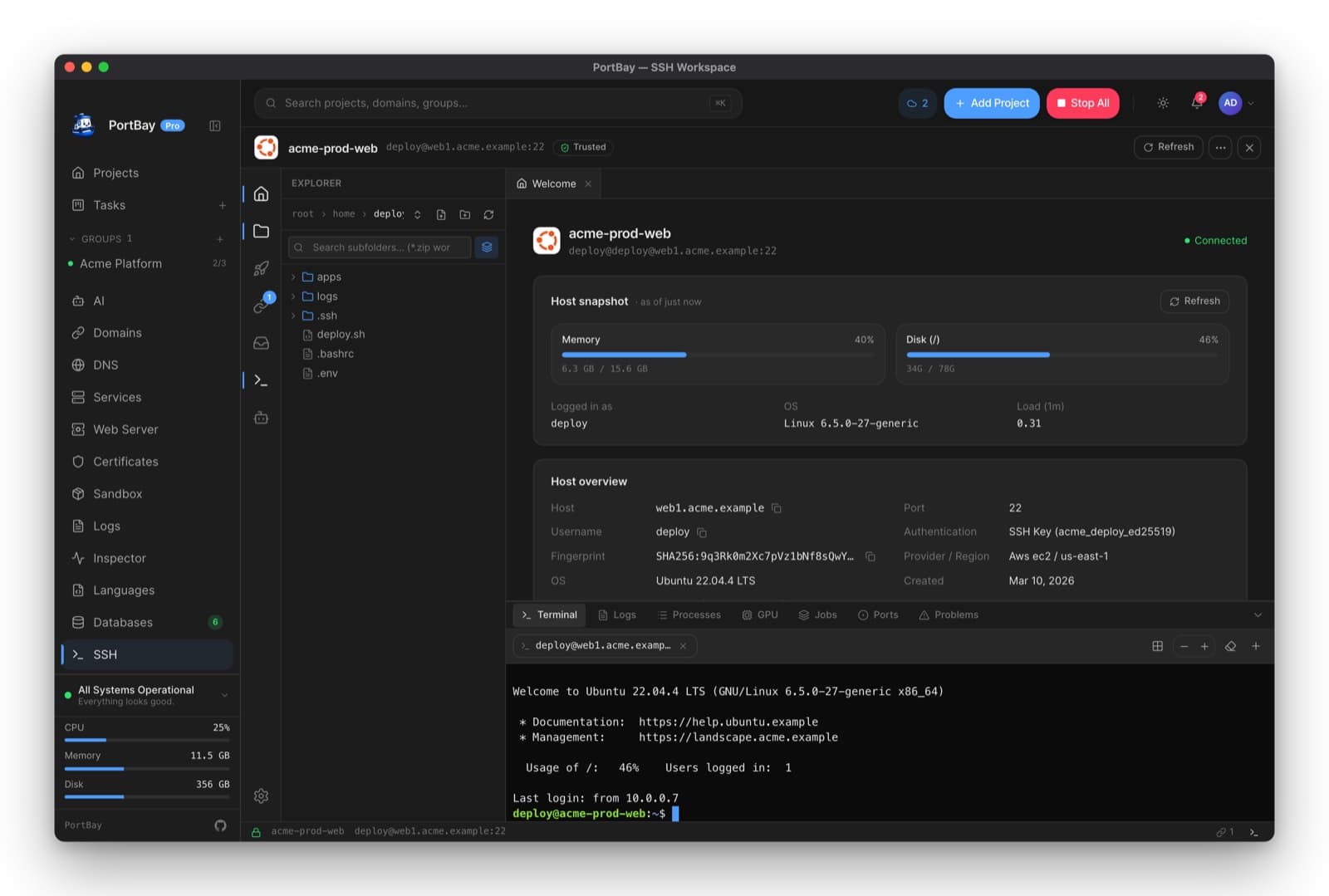
Task: Refresh the Host snapshot
Action: click(x=1194, y=301)
